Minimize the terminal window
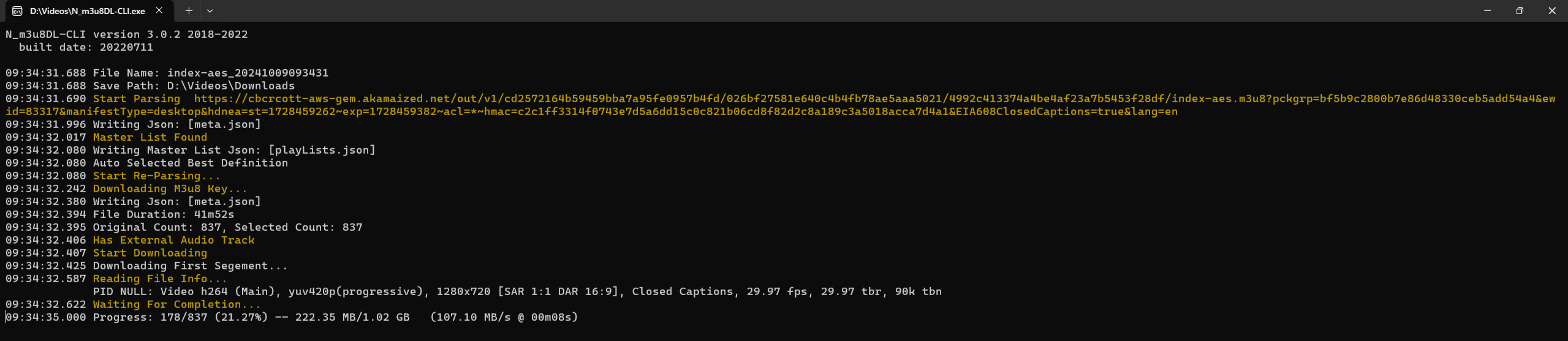The height and width of the screenshot is (341, 1568). click(x=1487, y=10)
